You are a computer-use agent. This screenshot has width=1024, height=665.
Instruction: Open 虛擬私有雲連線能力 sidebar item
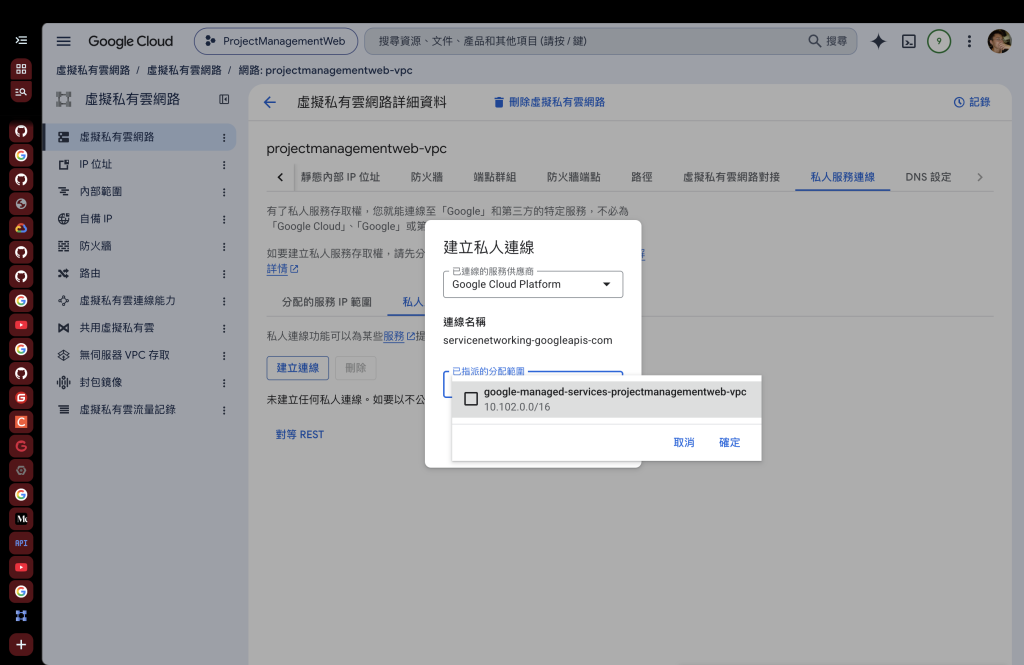pos(140,300)
